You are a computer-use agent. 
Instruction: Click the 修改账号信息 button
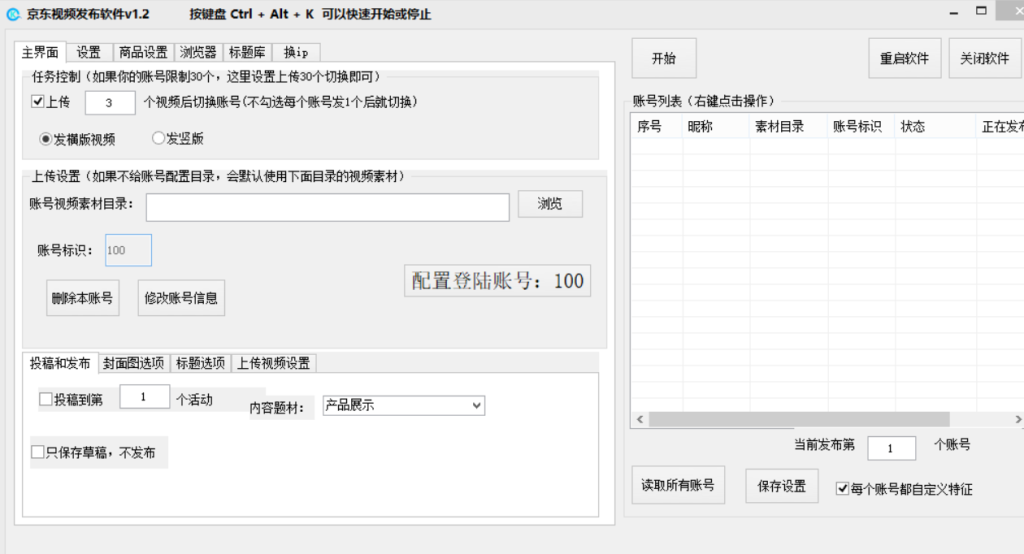(x=181, y=298)
